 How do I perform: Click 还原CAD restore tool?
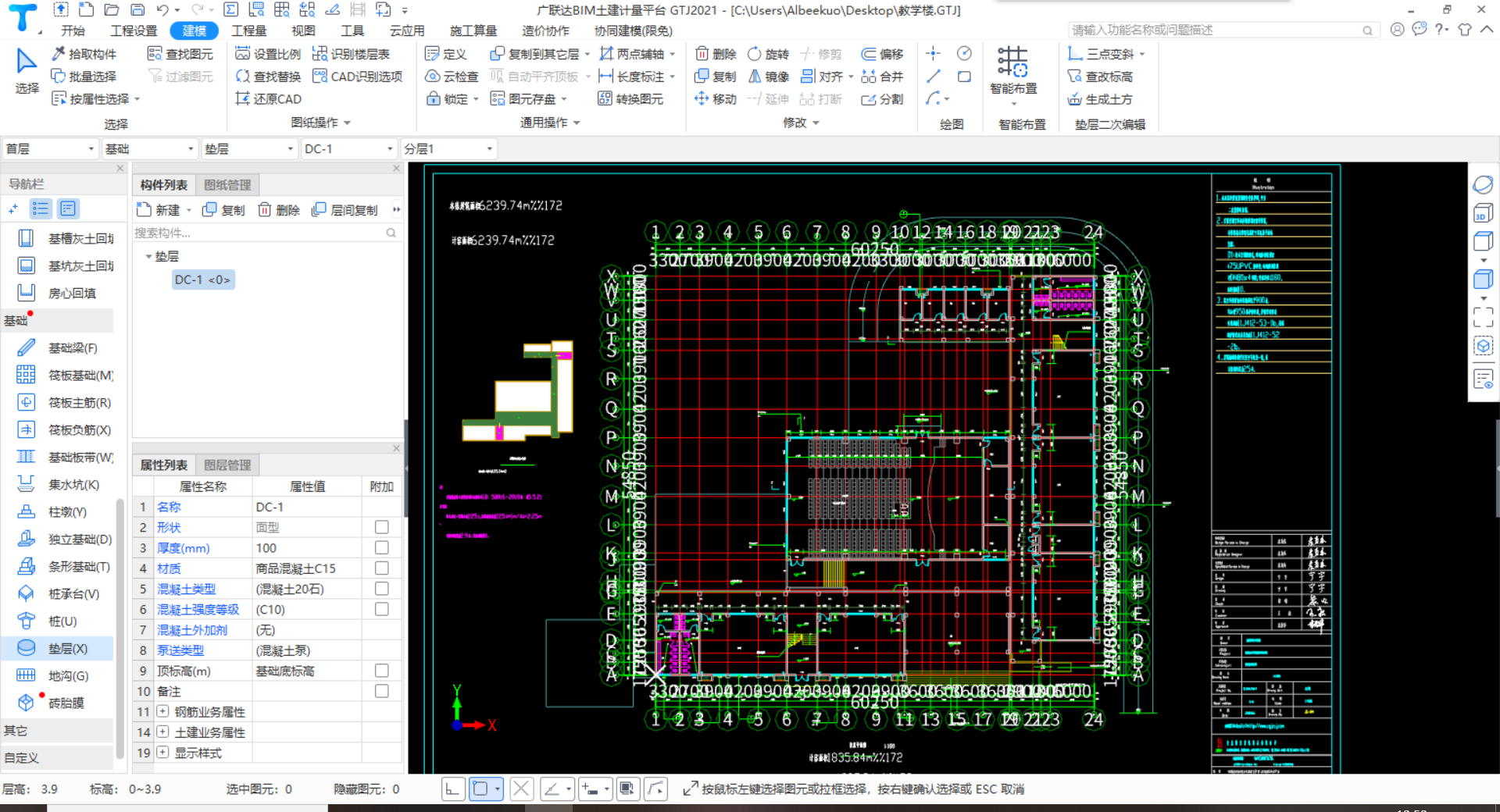coord(268,99)
